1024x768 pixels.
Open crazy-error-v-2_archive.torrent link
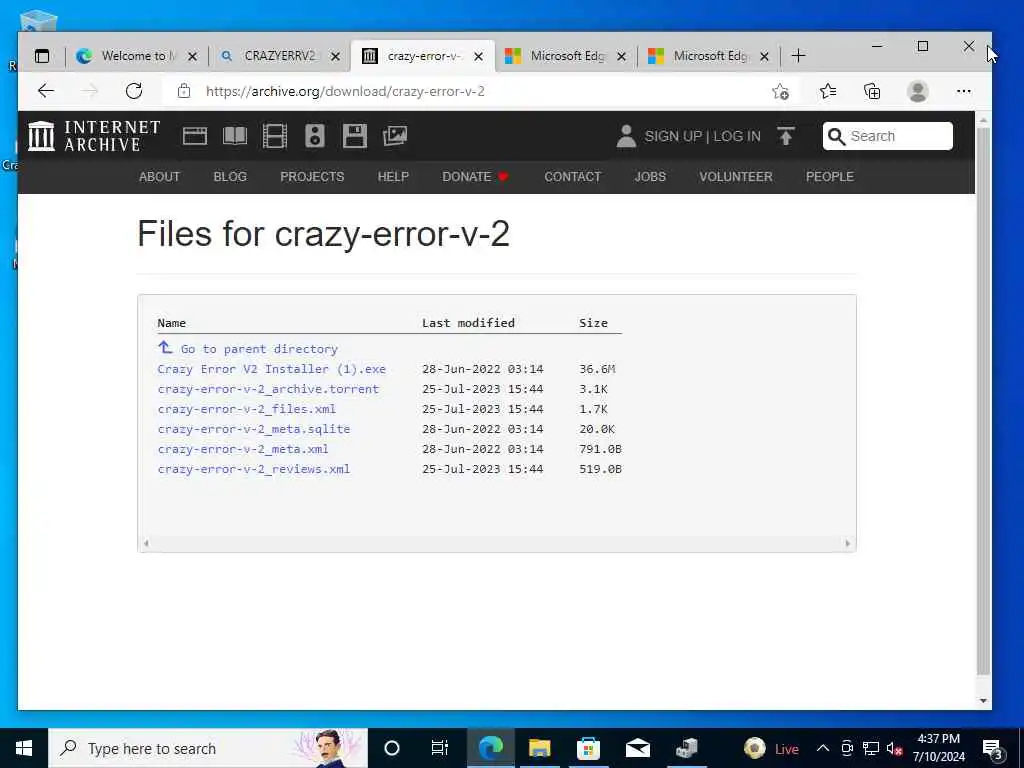pyautogui.click(x=268, y=389)
